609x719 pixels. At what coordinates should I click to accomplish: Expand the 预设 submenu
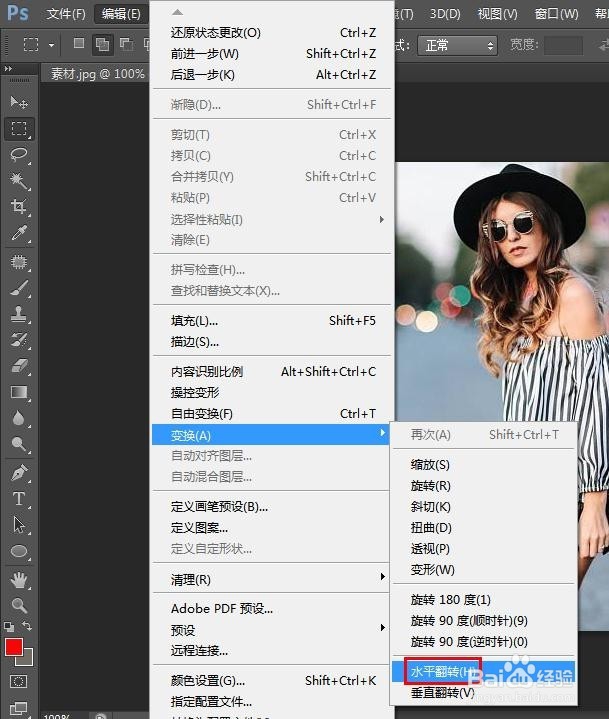[x=271, y=630]
